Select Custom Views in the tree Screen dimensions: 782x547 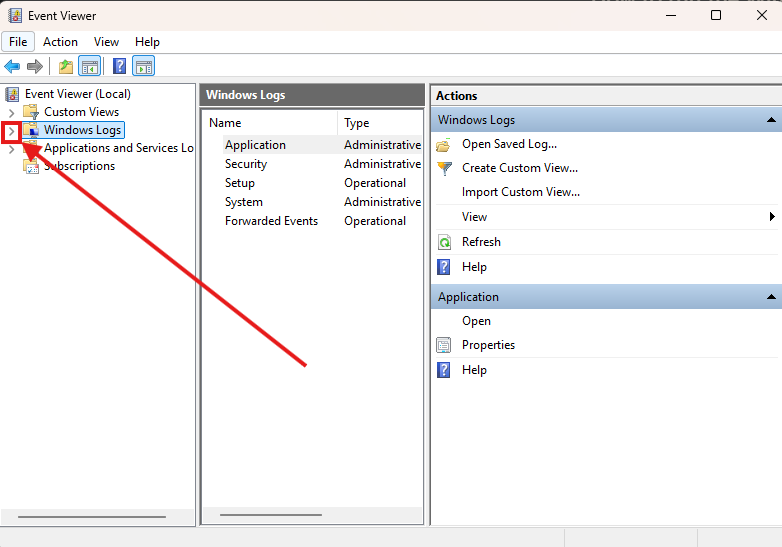tap(81, 112)
